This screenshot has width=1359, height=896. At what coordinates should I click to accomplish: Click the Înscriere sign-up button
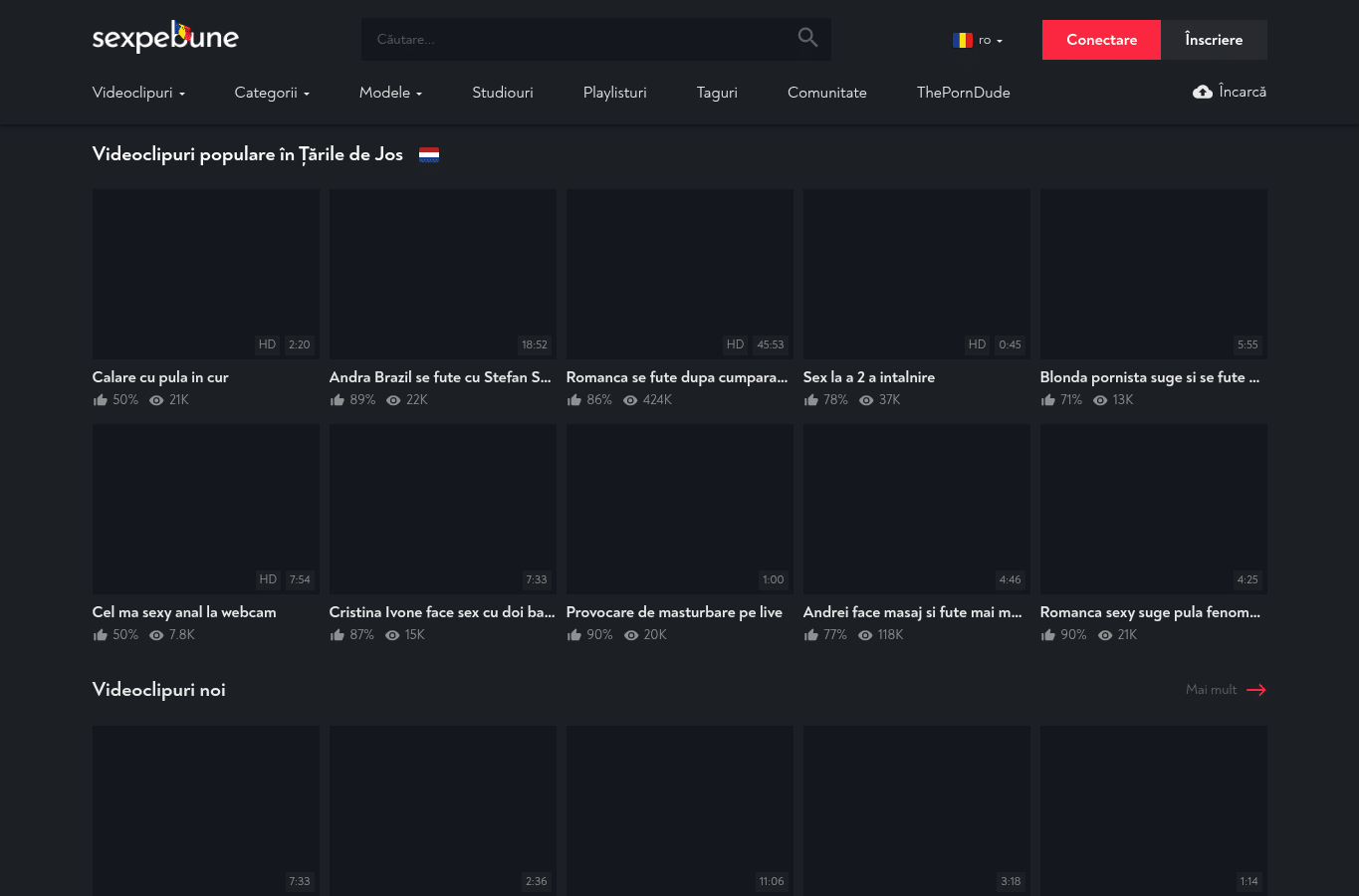coord(1214,40)
